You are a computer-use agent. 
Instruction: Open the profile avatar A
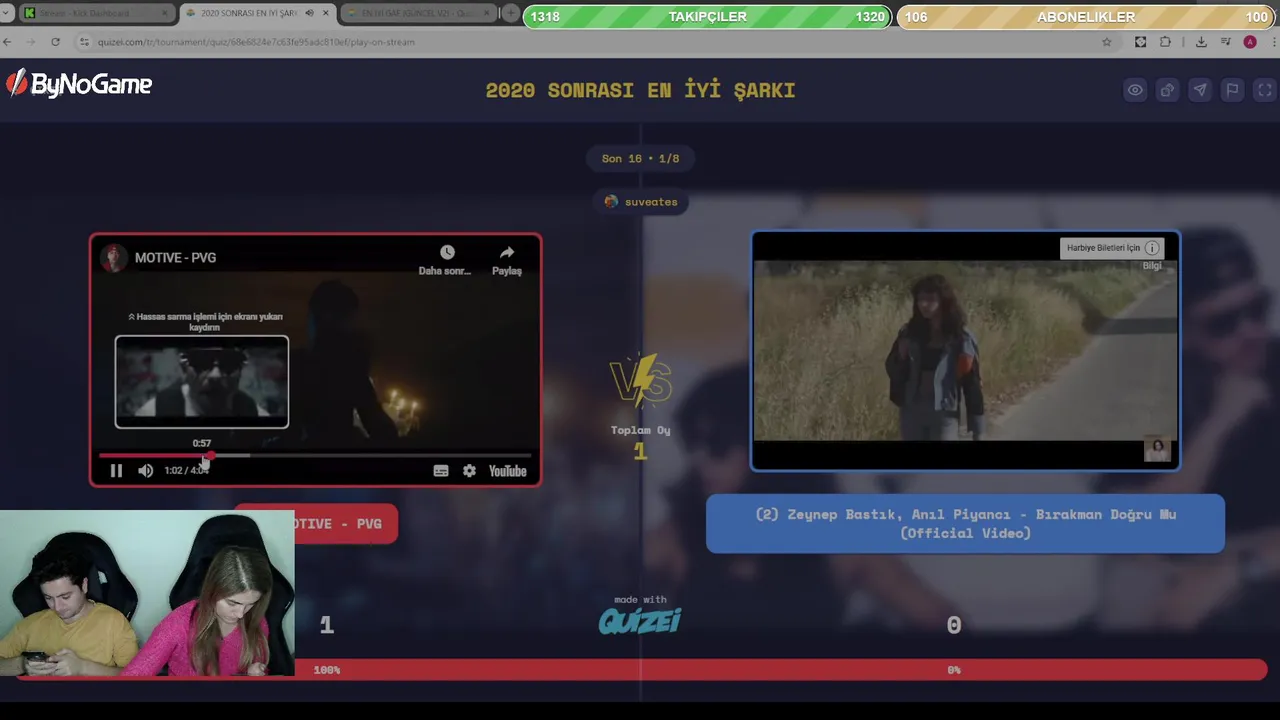1250,42
